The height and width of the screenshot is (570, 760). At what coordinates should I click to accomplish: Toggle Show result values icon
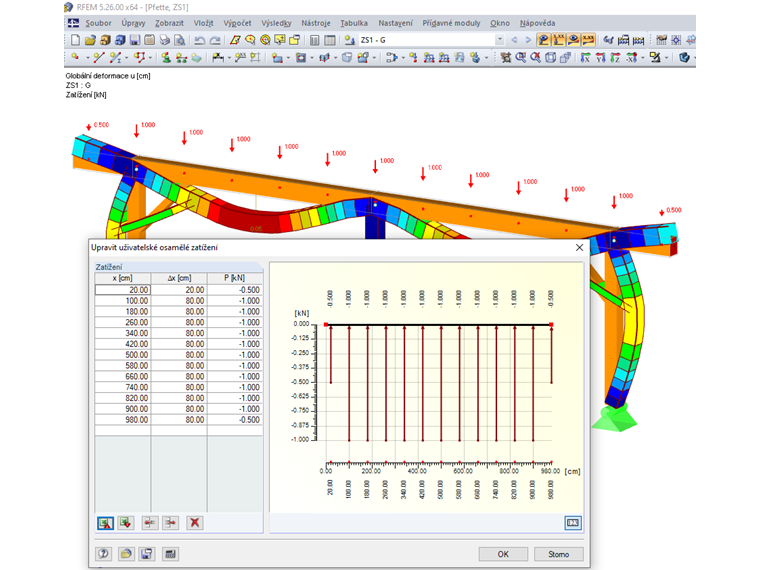click(x=558, y=40)
